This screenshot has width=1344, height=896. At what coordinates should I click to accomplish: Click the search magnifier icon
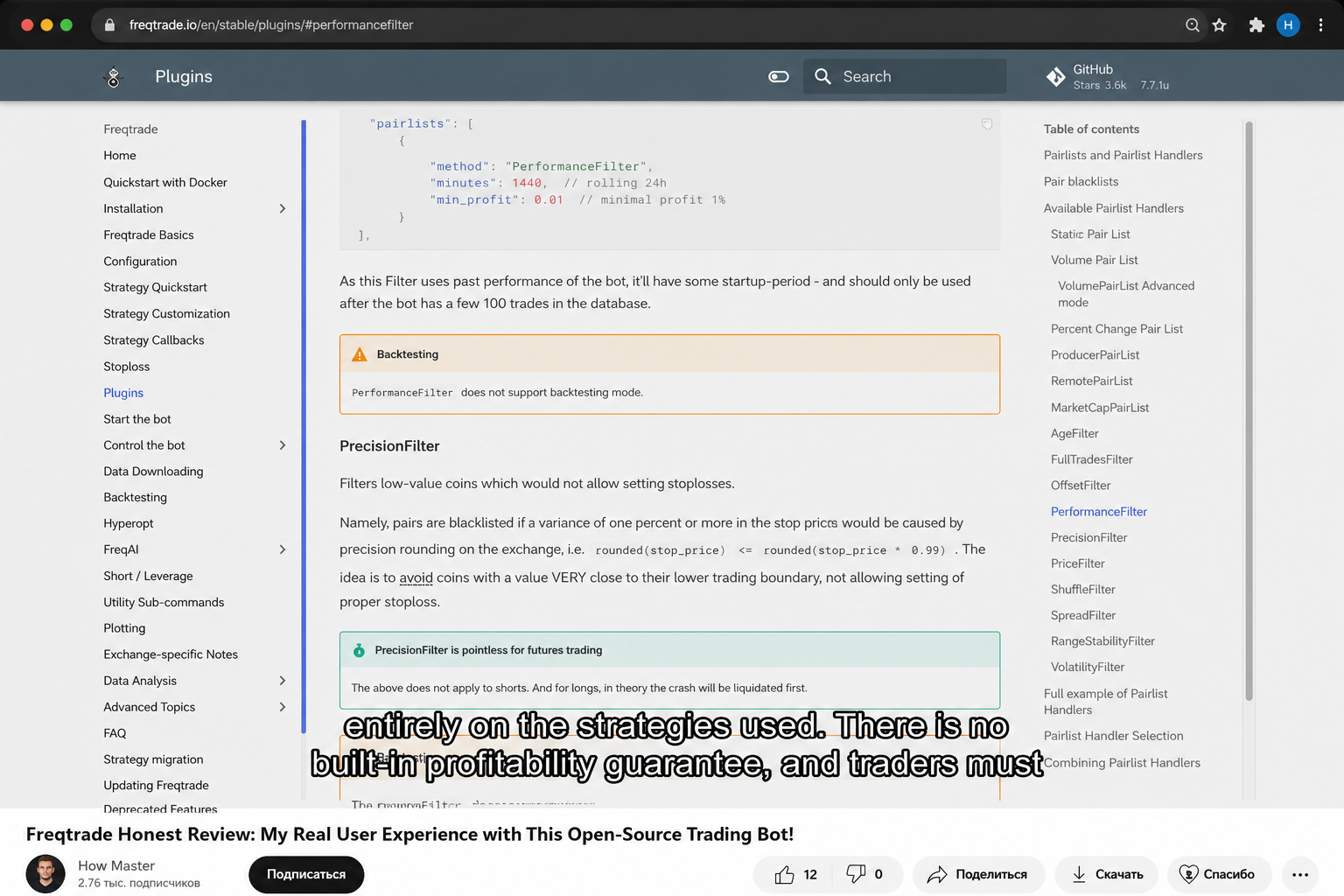coord(822,77)
